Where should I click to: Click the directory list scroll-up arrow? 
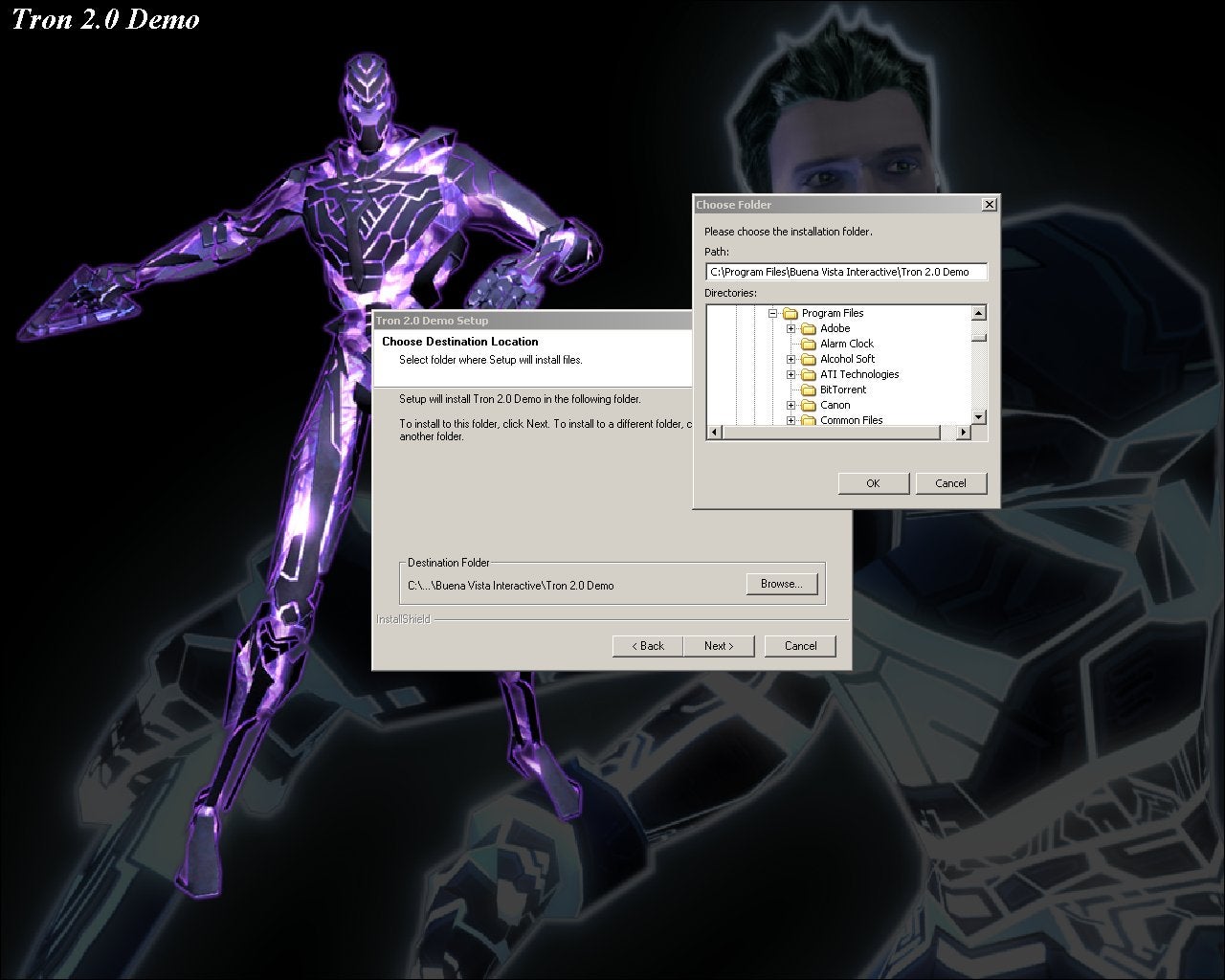978,313
